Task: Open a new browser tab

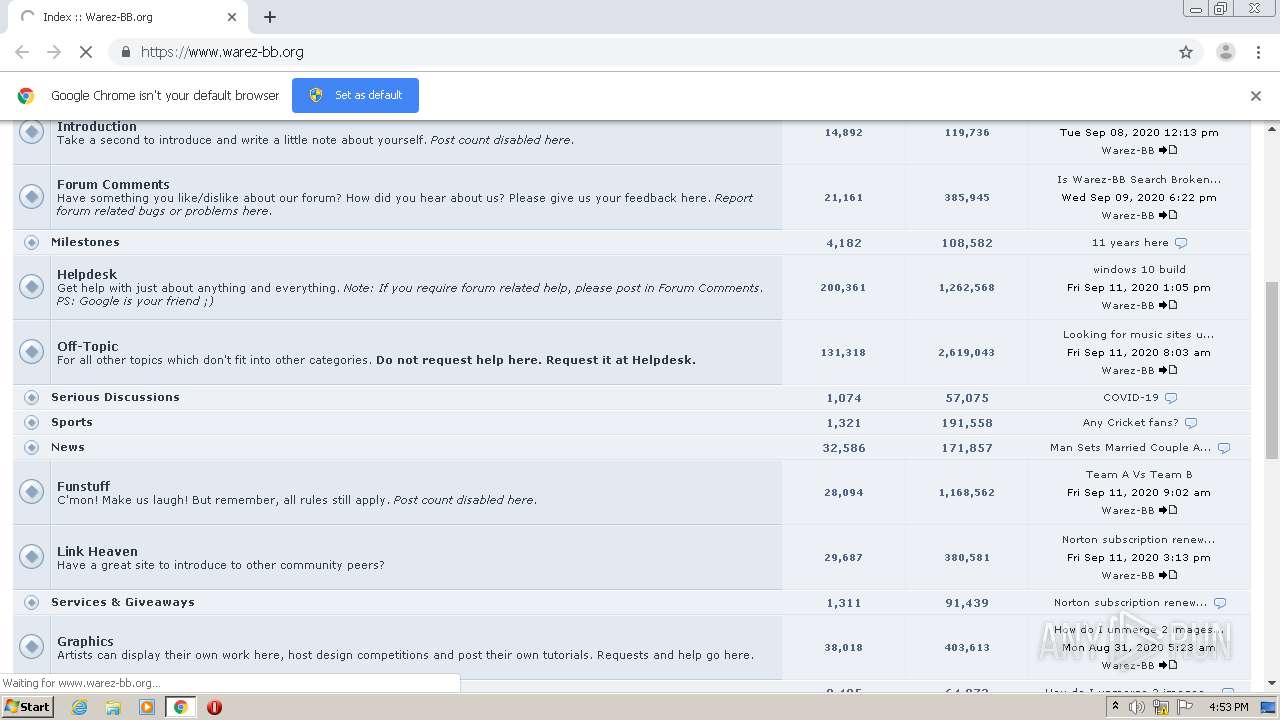Action: pos(270,17)
